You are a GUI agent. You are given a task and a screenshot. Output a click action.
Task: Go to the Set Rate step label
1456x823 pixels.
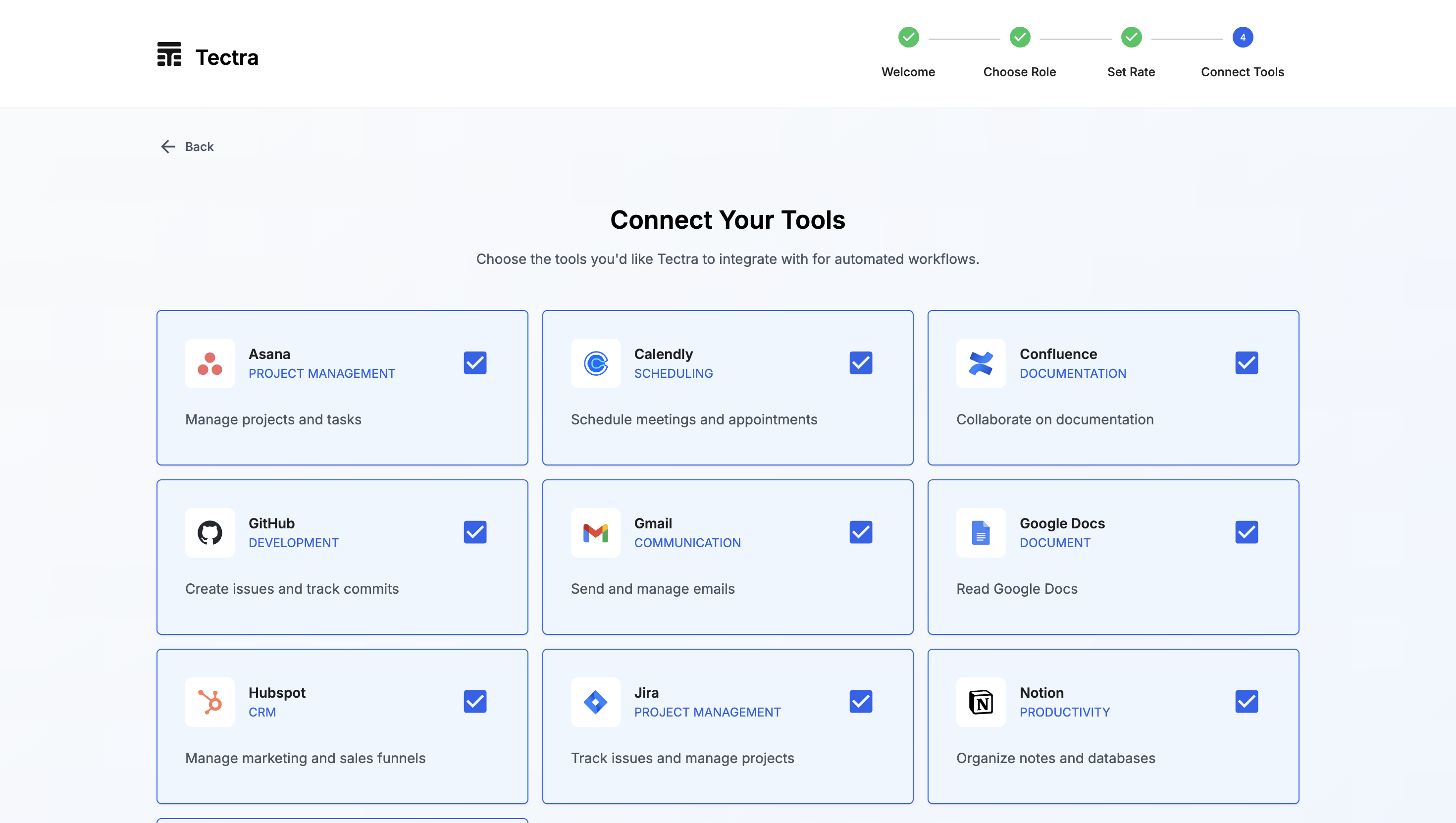tap(1131, 72)
